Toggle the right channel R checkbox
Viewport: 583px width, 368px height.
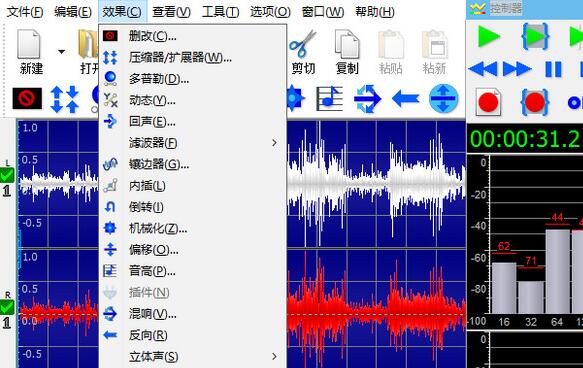7,307
